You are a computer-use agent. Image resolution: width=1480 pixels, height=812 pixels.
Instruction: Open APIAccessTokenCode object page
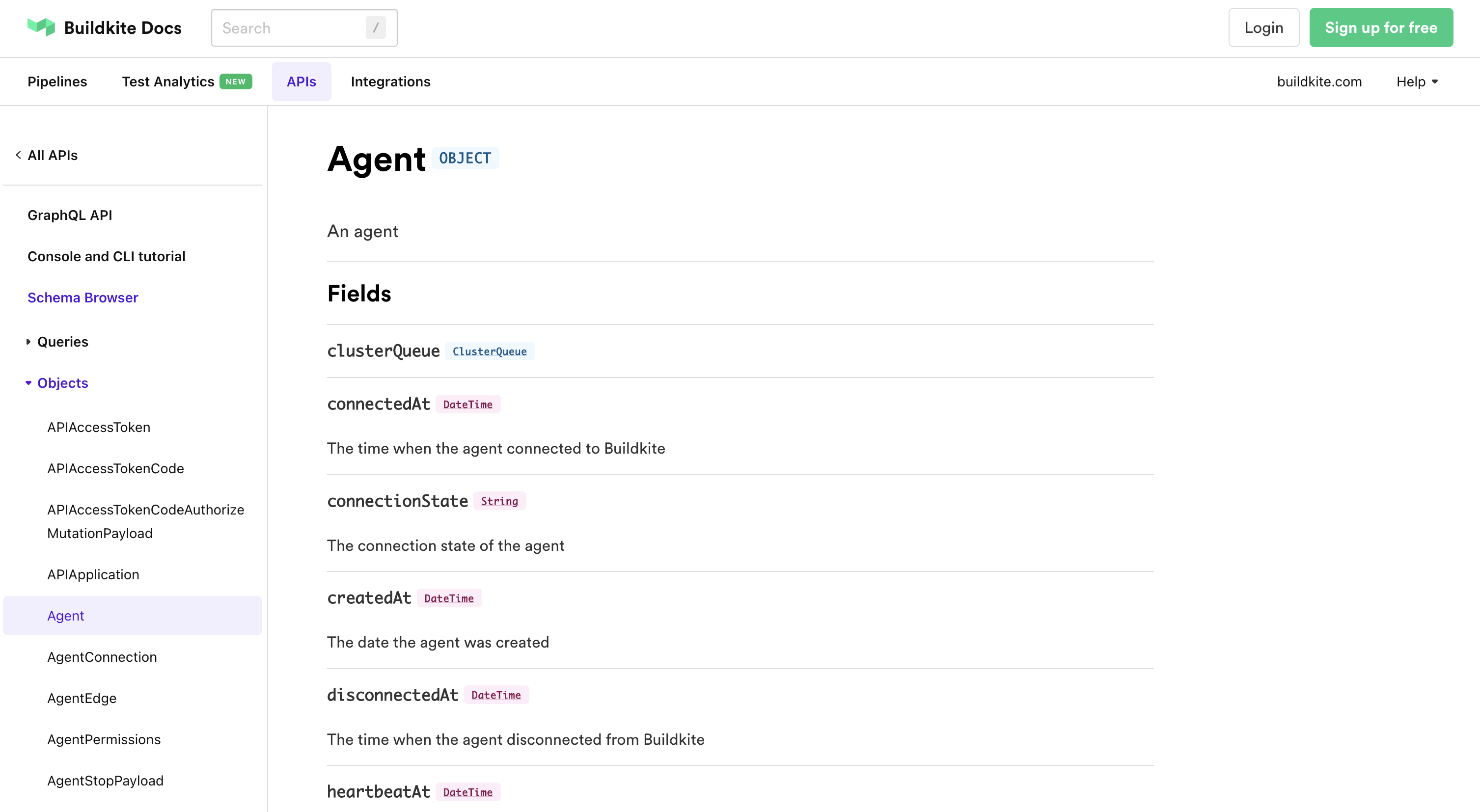pyautogui.click(x=115, y=469)
